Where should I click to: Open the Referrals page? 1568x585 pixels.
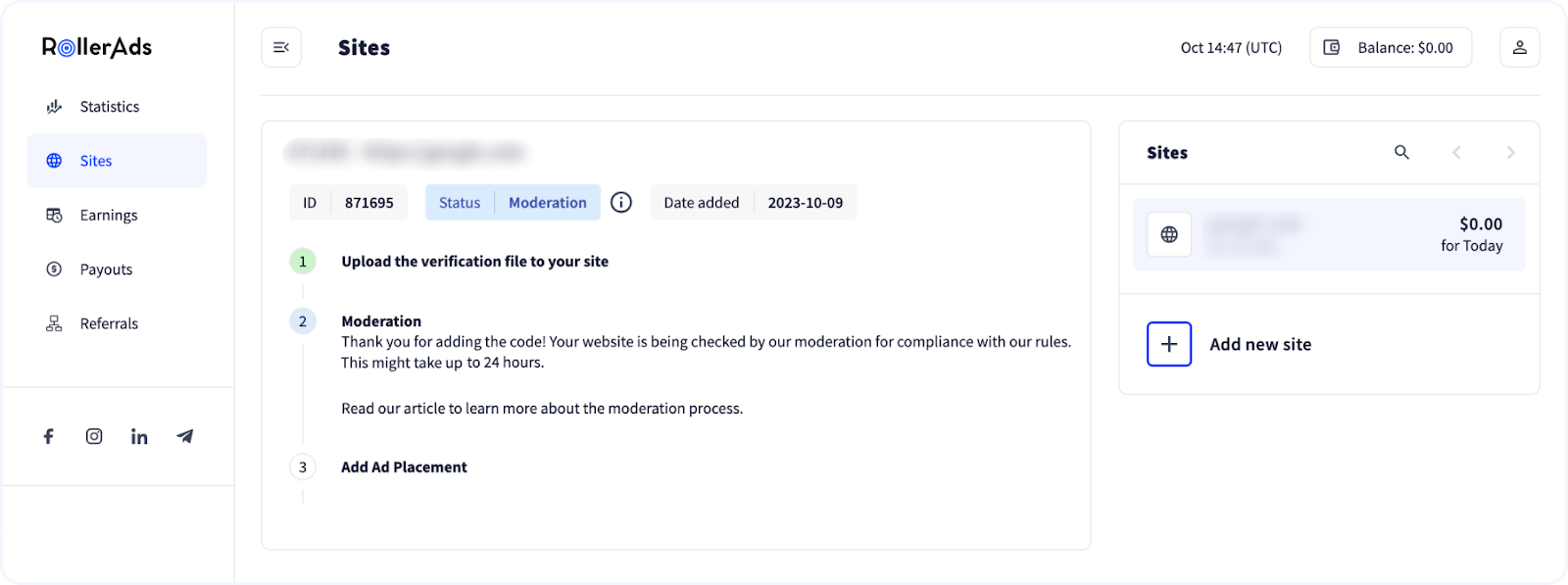(x=109, y=323)
